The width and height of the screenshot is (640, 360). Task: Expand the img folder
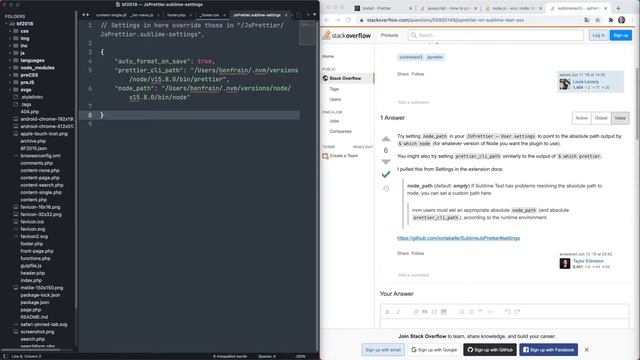(10, 38)
